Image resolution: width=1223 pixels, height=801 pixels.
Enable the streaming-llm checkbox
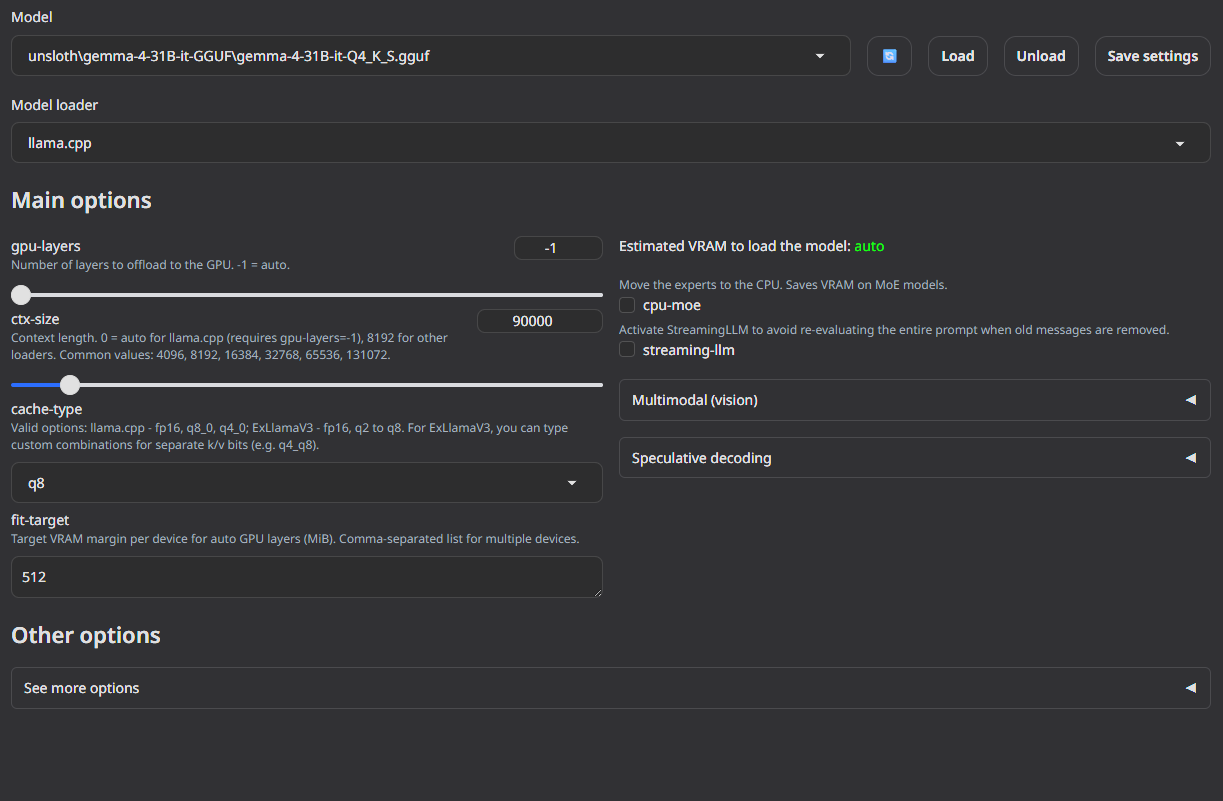pos(627,350)
